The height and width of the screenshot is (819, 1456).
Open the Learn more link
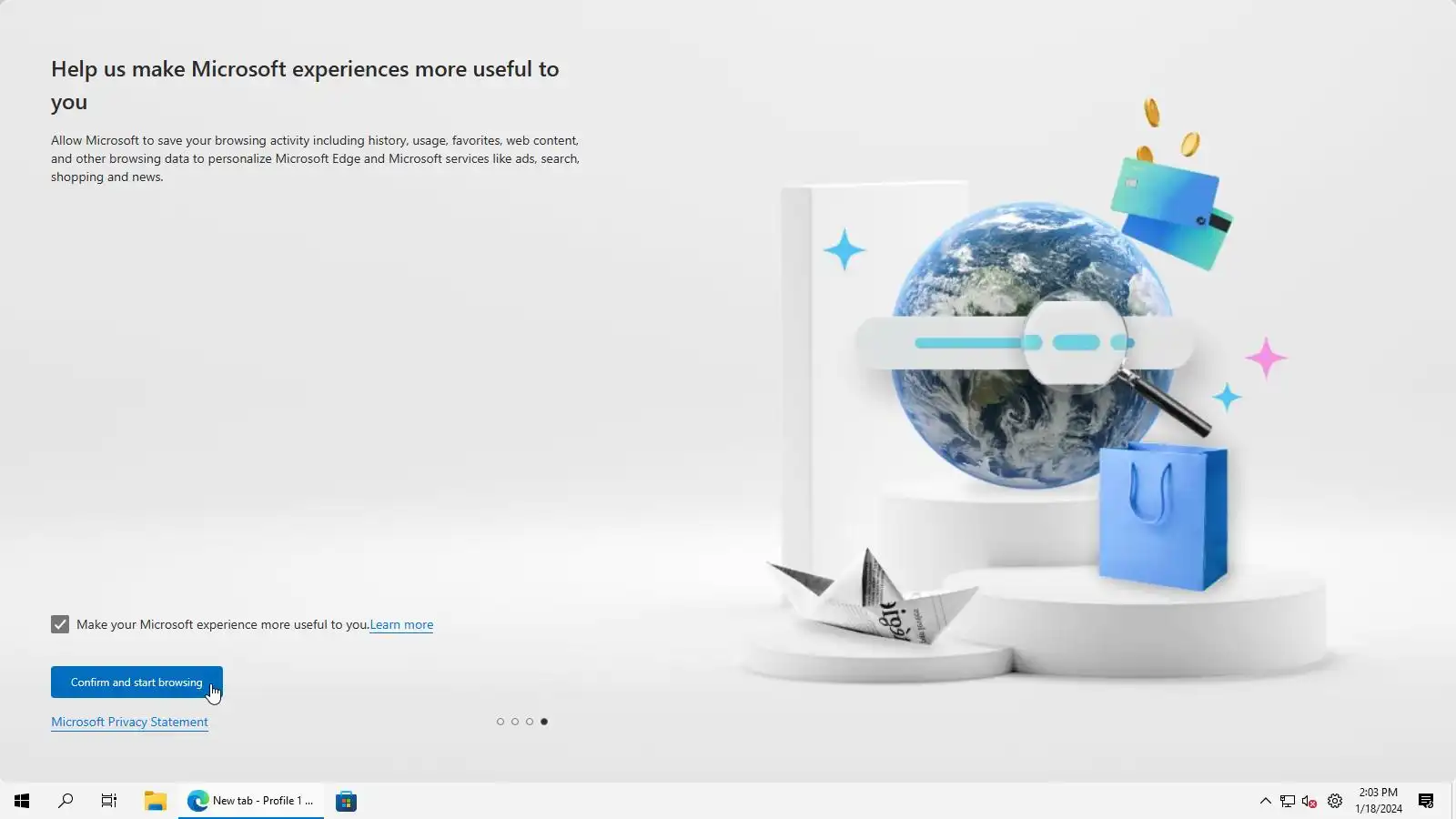[401, 624]
